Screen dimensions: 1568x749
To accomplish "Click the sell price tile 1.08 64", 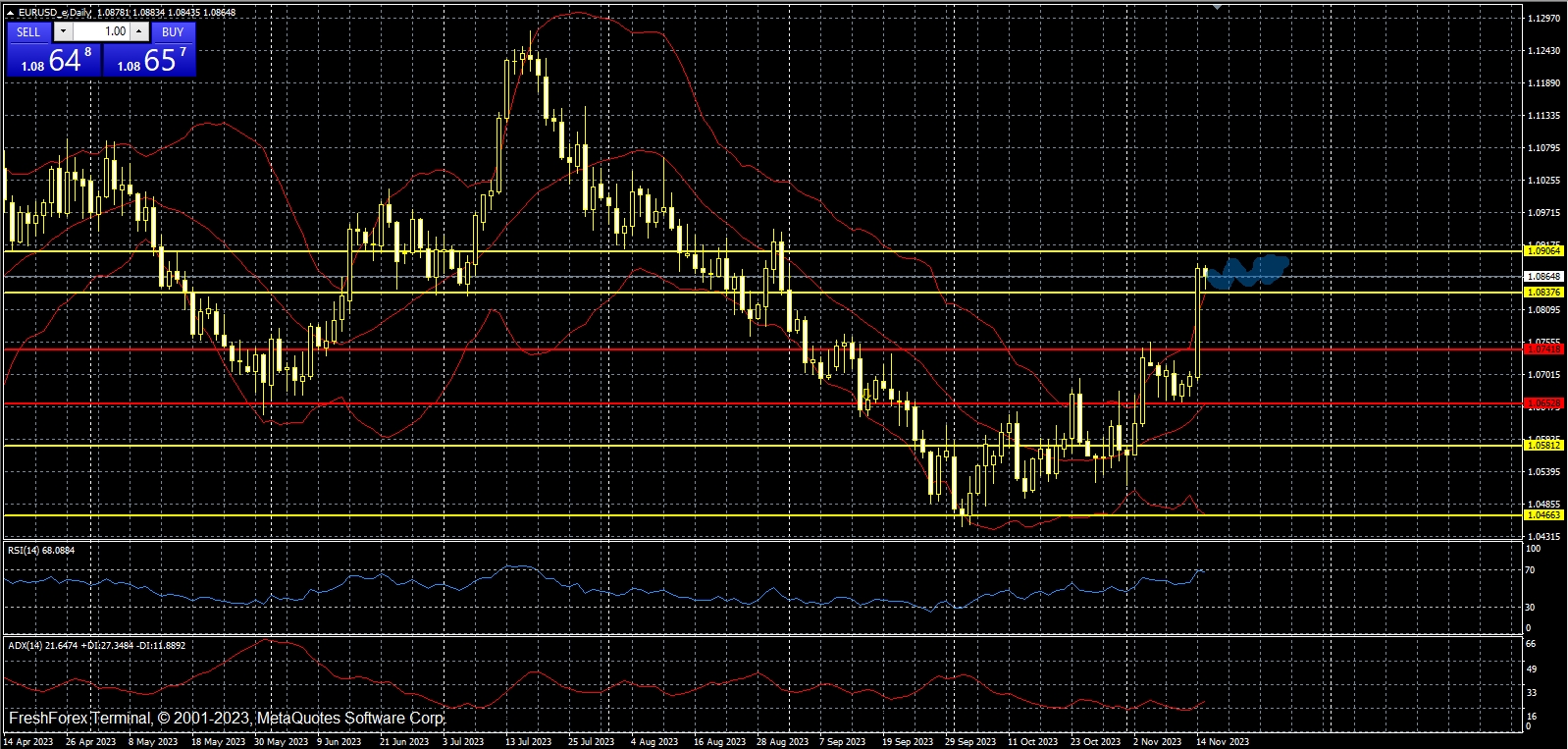I will [55, 61].
